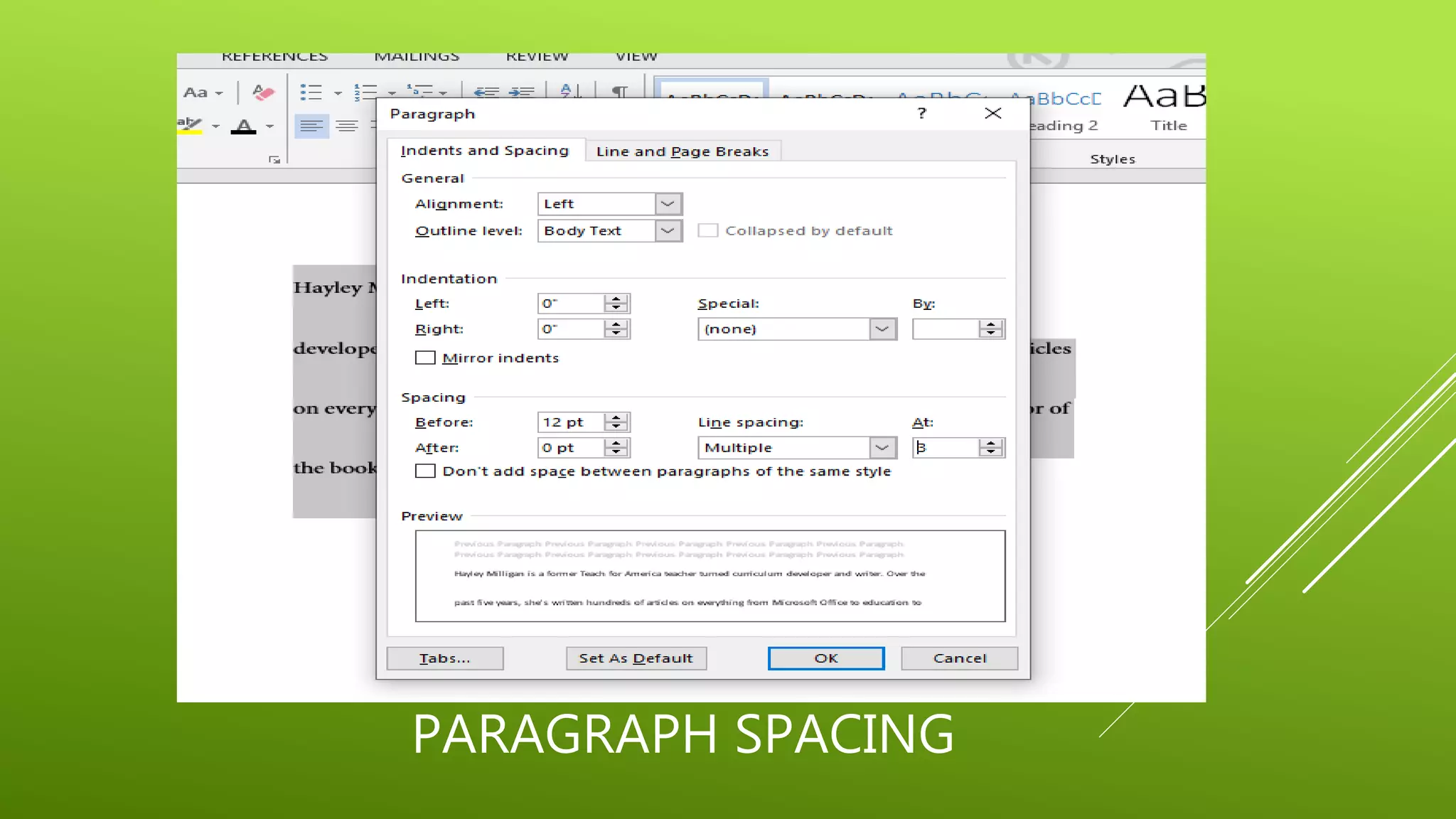Click the font color A icon

244,127
